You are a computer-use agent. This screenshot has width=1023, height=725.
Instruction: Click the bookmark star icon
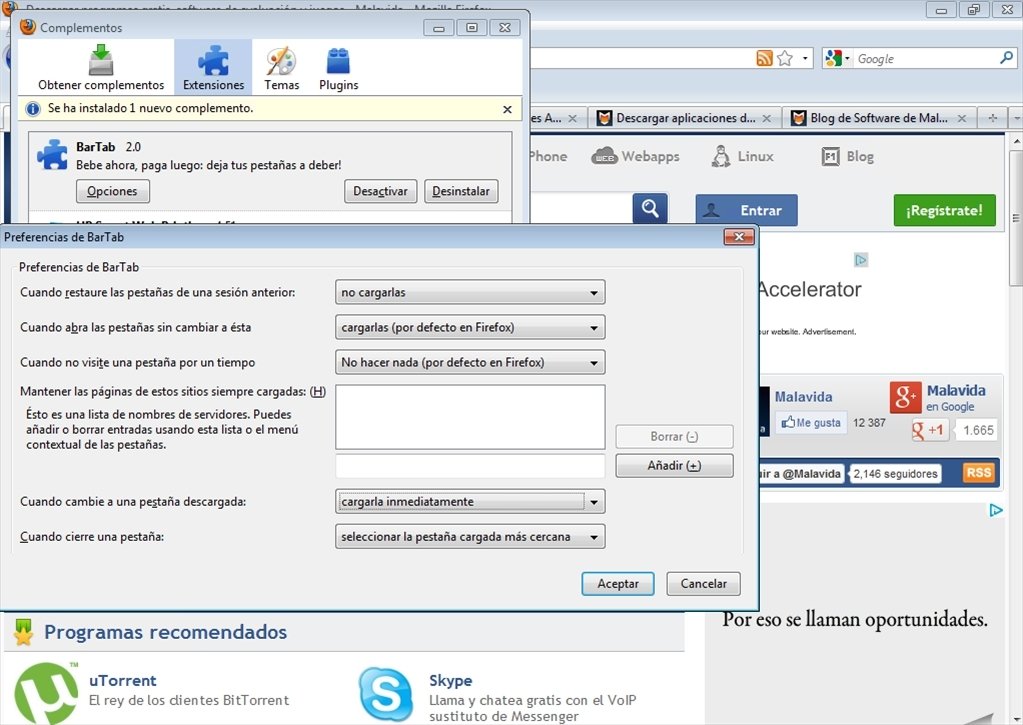(785, 58)
